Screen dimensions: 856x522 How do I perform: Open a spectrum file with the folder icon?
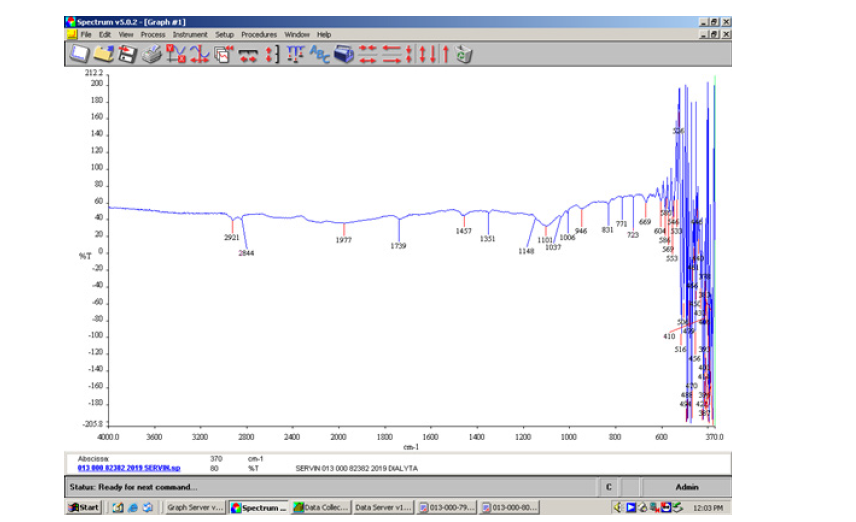[103, 54]
